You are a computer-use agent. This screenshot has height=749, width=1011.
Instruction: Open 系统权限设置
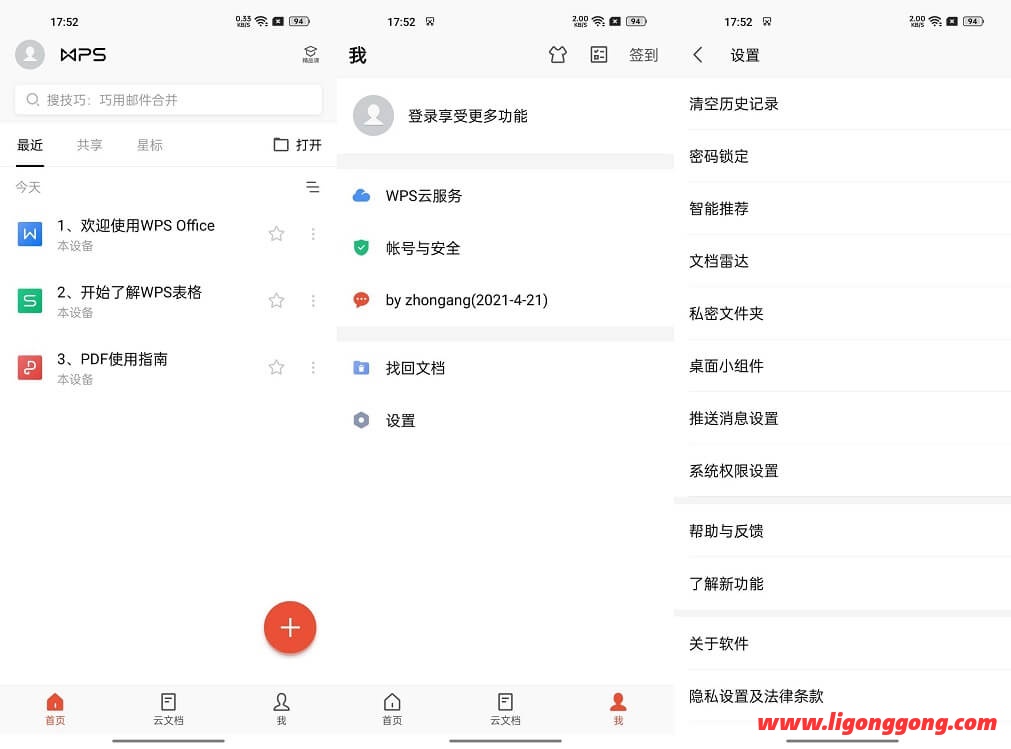click(x=843, y=471)
